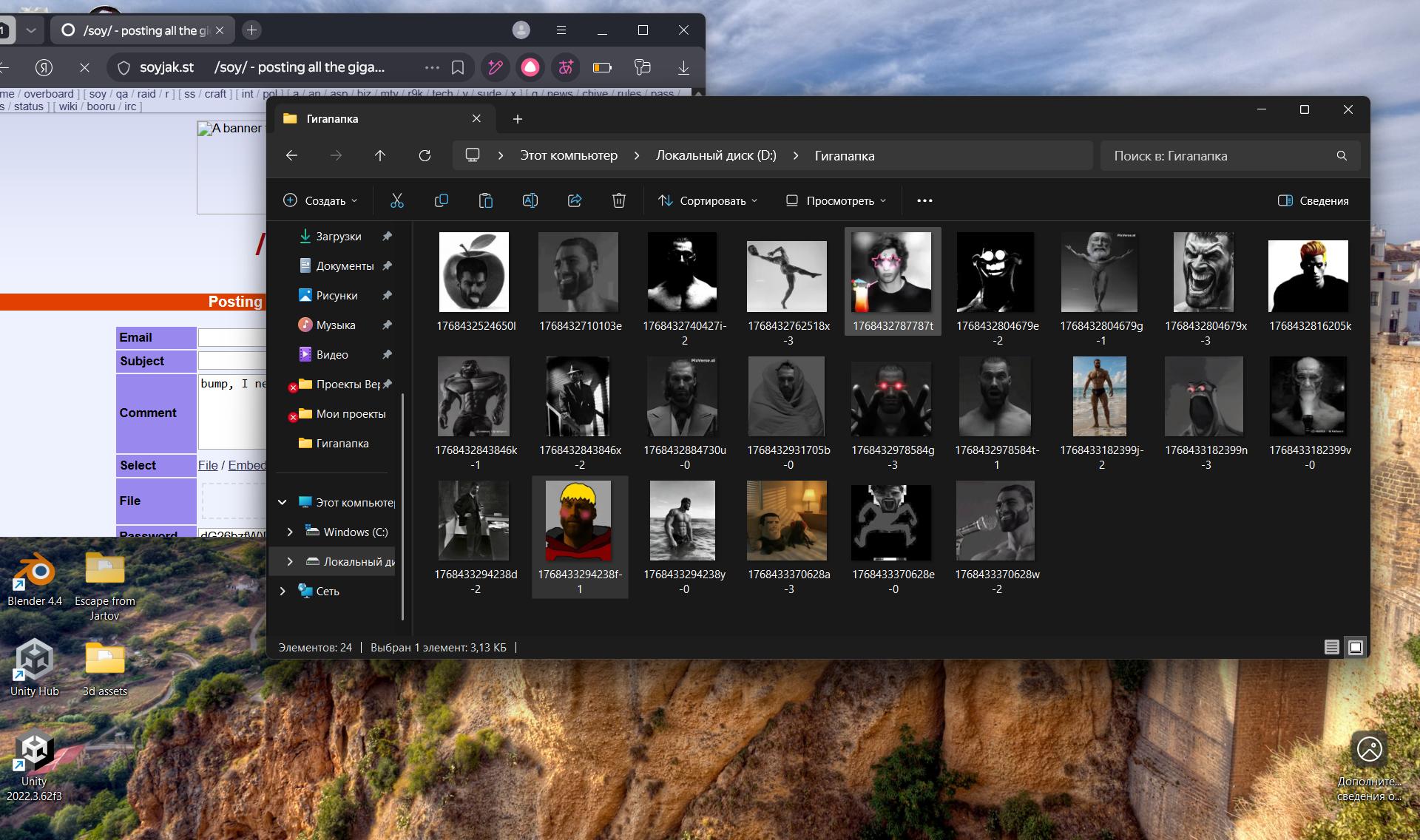Screen dimensions: 1420x840
Task: Switch to large thumbnails view layout
Action: (x=1356, y=648)
